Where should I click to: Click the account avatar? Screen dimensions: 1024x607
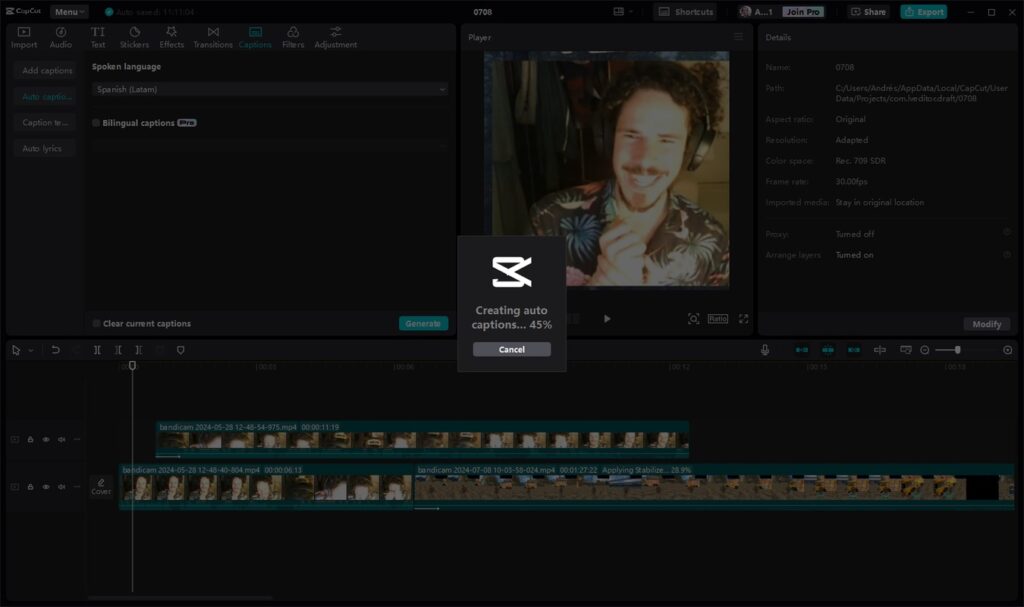click(x=745, y=12)
